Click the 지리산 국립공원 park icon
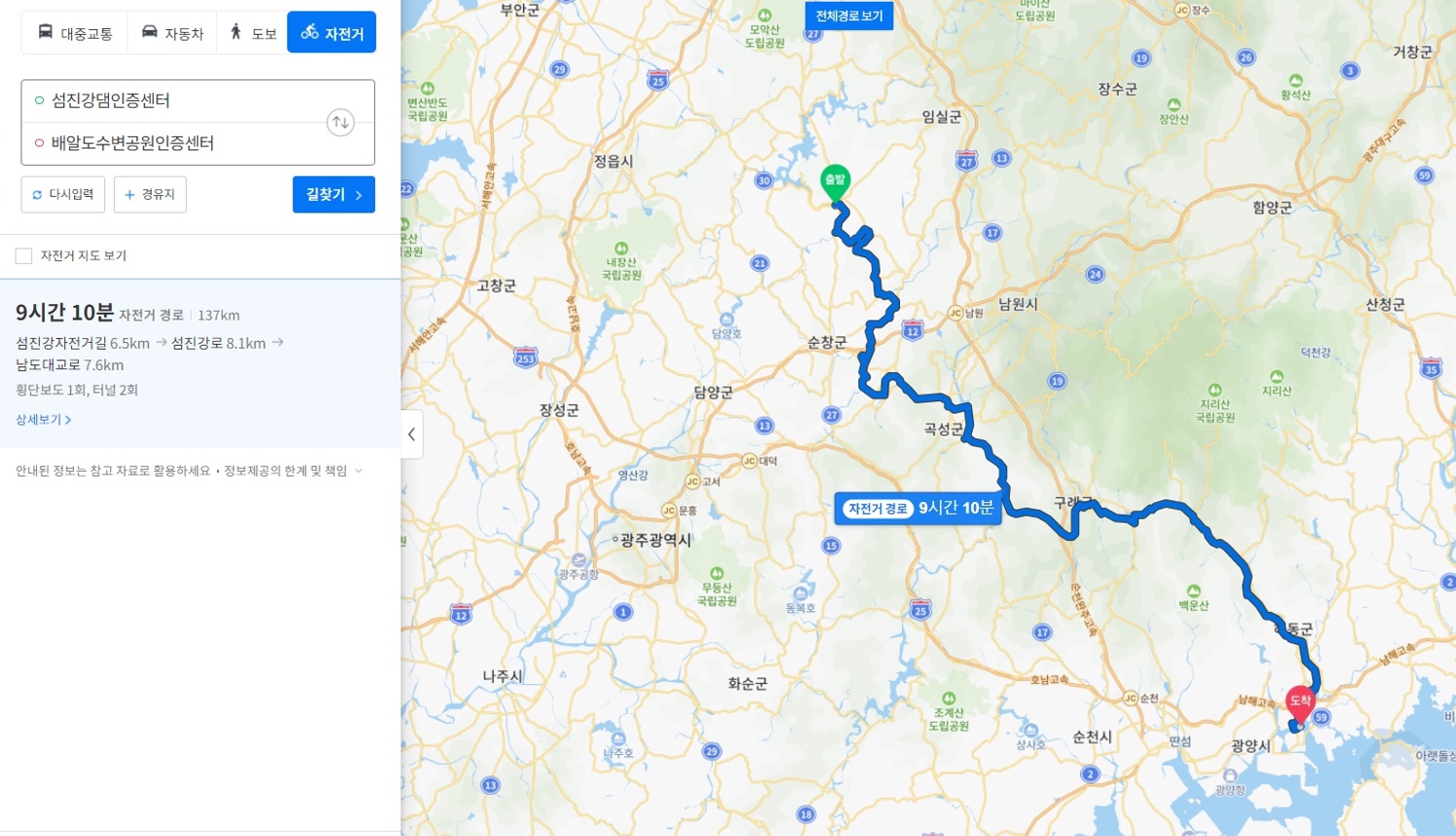Image resolution: width=1456 pixels, height=836 pixels. tap(1214, 390)
